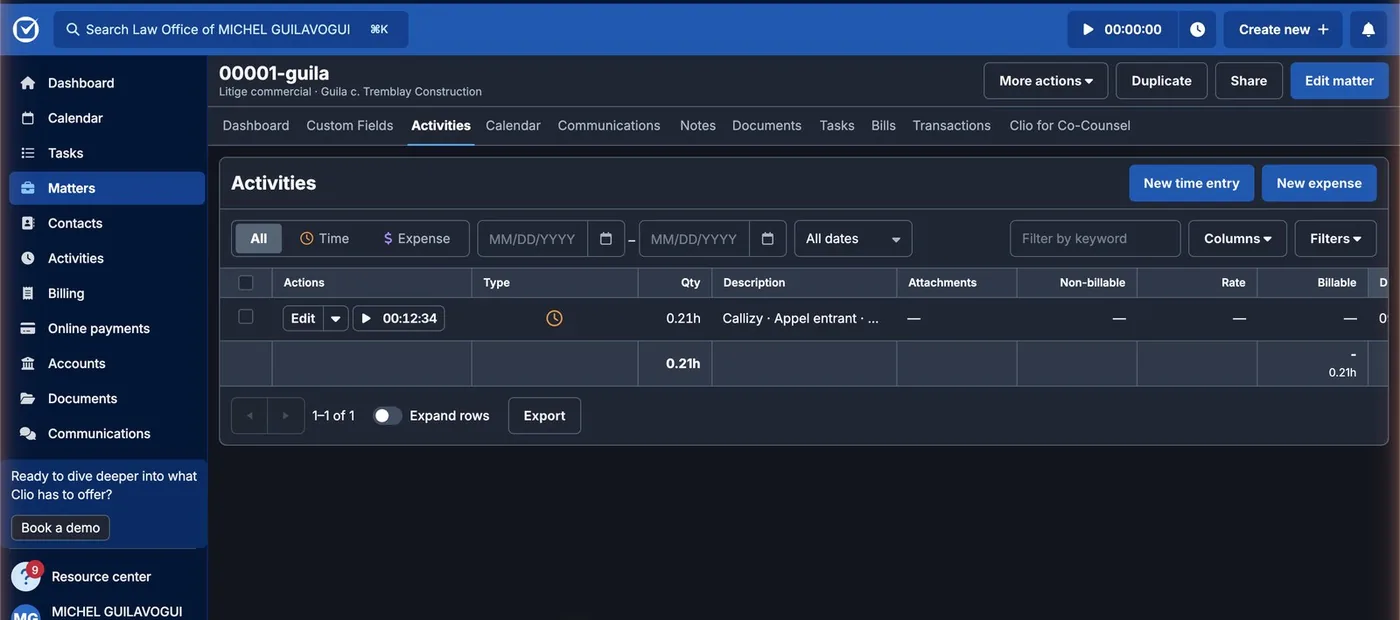Focus the Filter by keyword field
Viewport: 1400px width, 620px height.
(1095, 239)
